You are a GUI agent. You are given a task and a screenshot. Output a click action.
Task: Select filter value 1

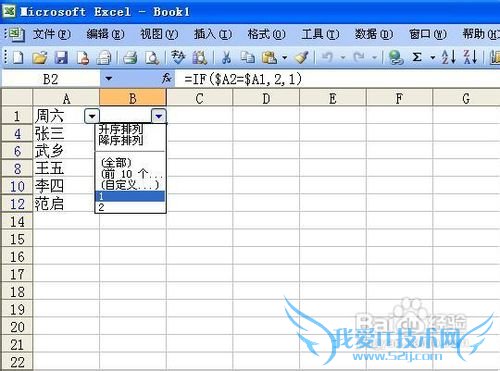pos(131,196)
